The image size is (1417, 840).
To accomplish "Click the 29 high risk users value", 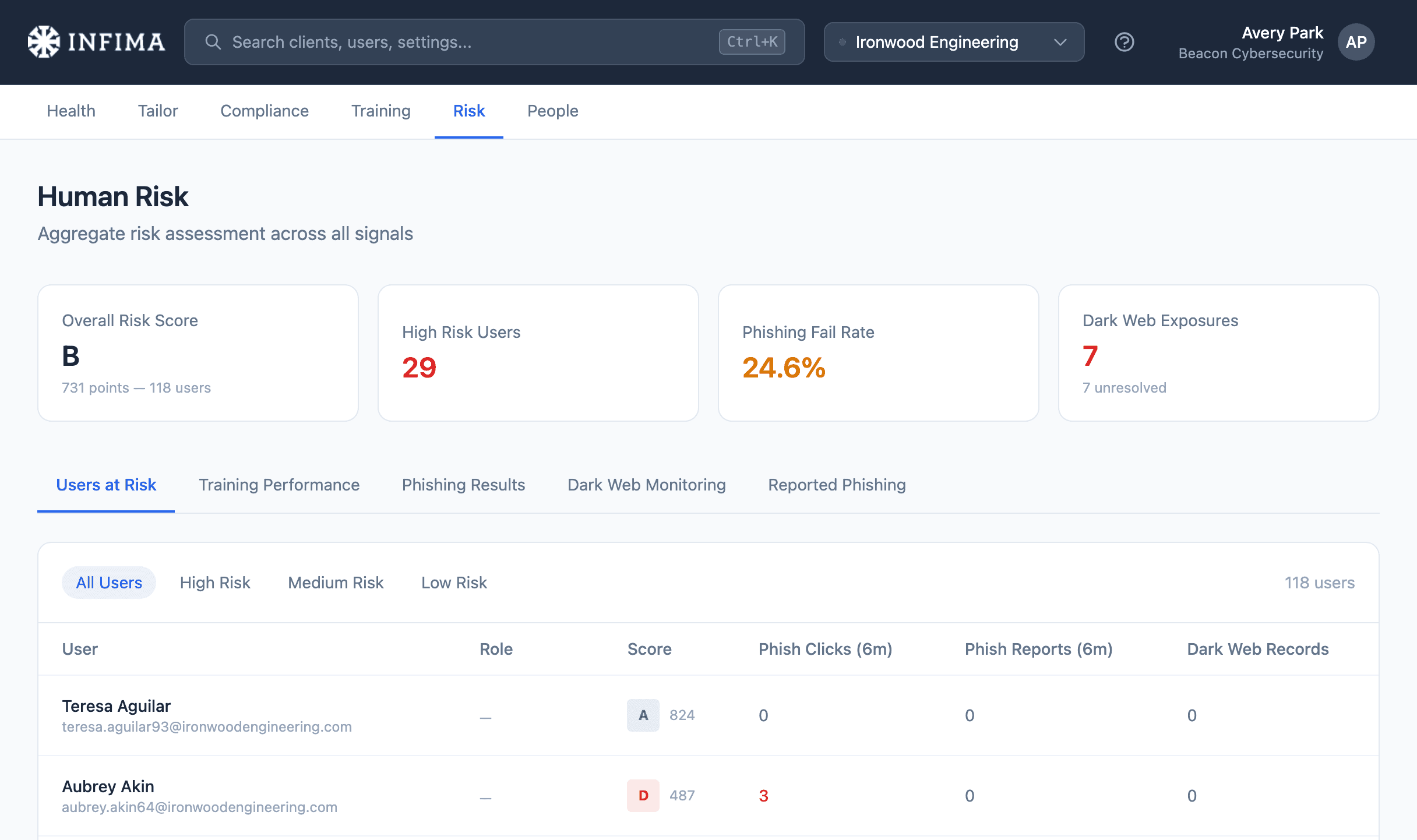I will pos(420,368).
